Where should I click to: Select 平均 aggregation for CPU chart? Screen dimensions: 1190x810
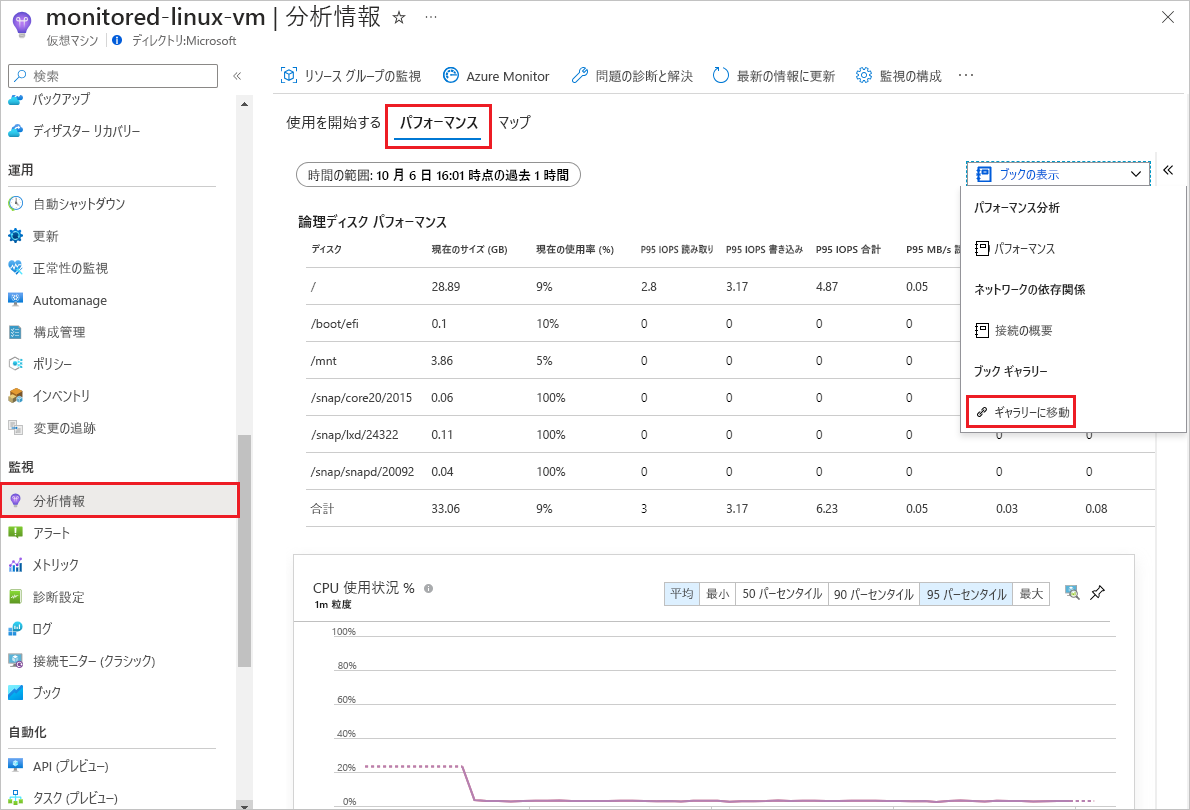(x=682, y=594)
